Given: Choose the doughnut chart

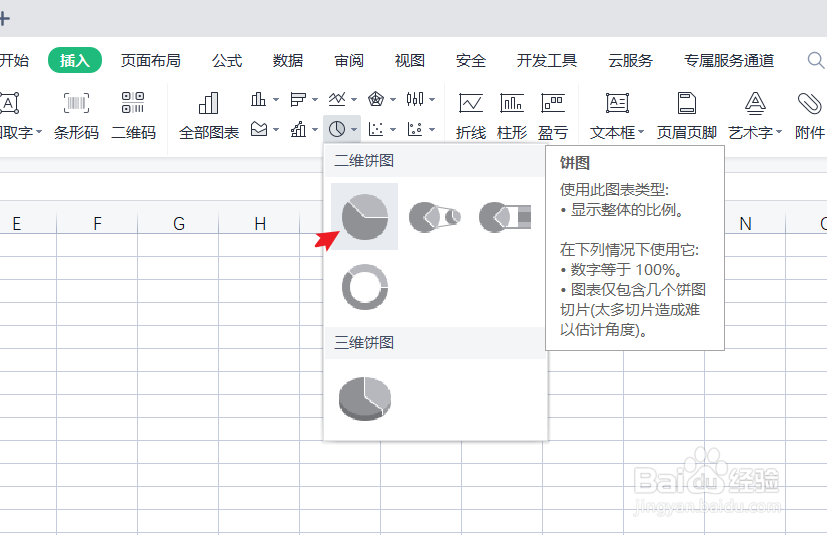Looking at the screenshot, I should [x=364, y=287].
